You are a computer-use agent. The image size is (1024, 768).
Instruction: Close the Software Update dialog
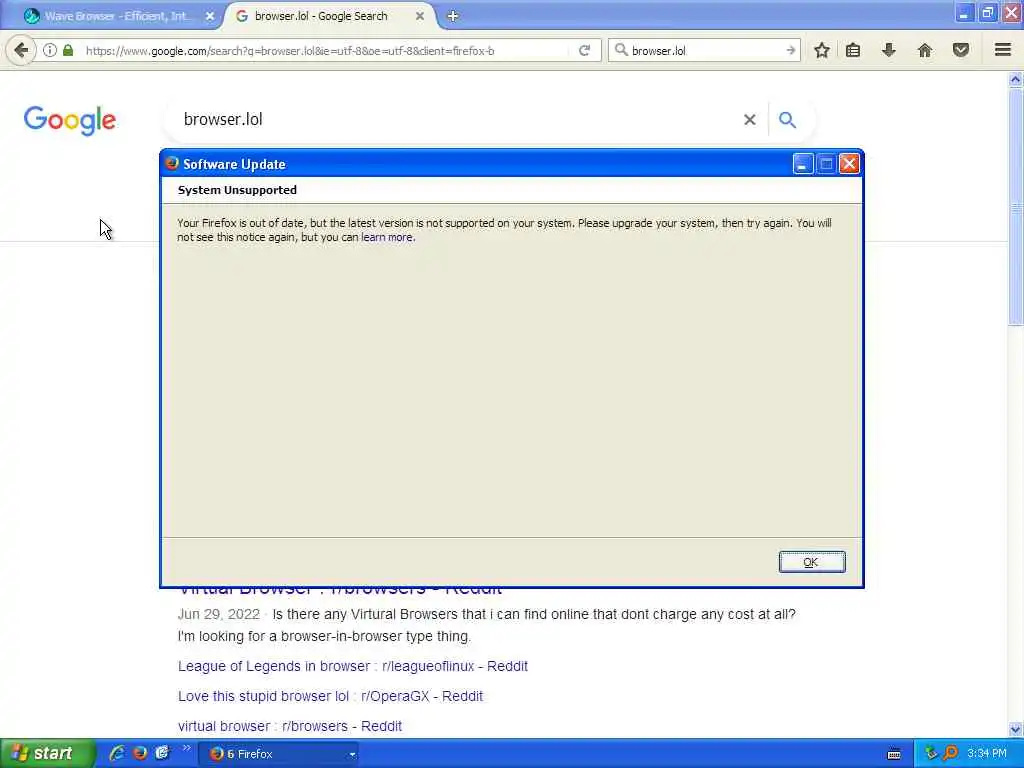[848, 164]
